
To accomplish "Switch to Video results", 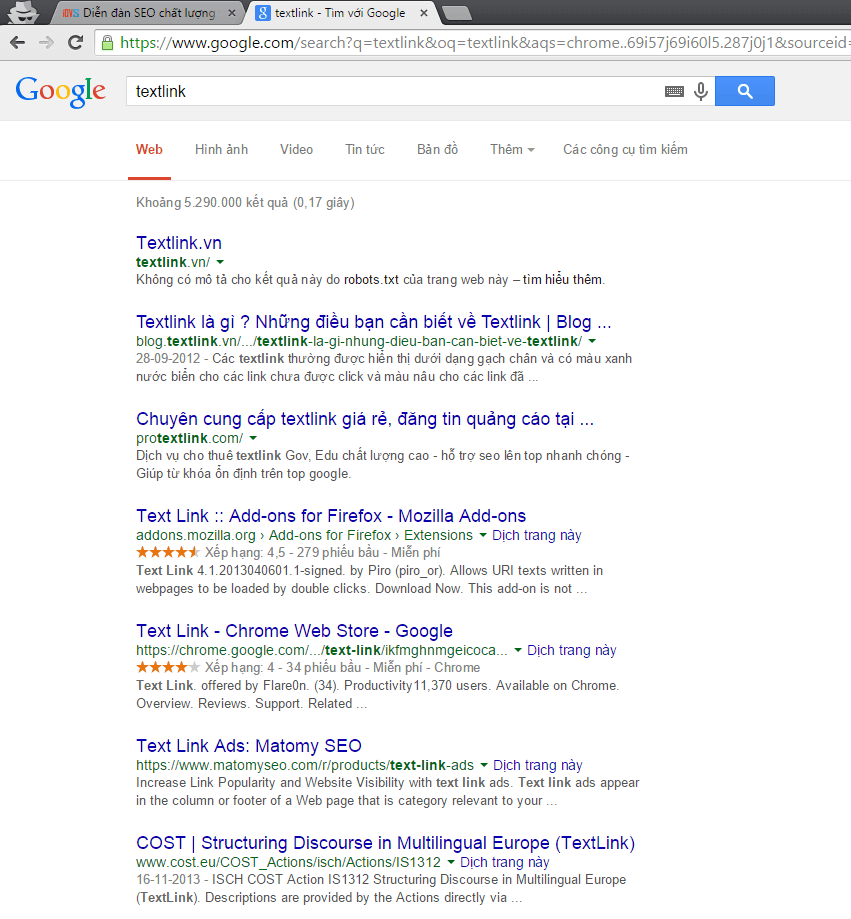I will [297, 149].
